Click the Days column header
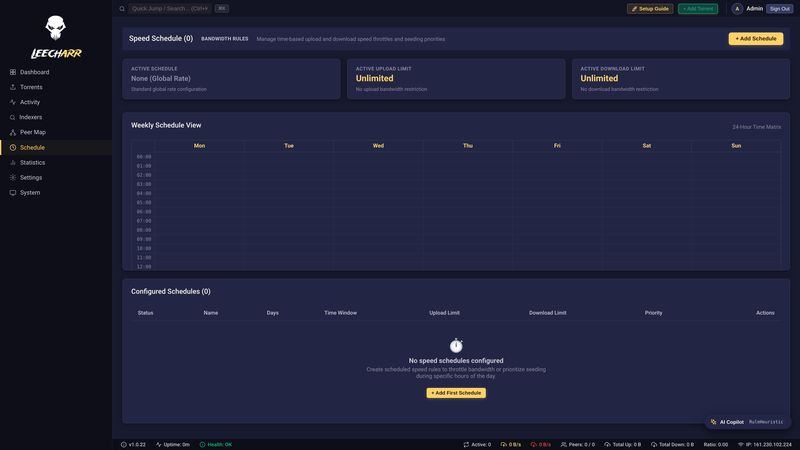Image resolution: width=800 pixels, height=450 pixels. point(272,313)
